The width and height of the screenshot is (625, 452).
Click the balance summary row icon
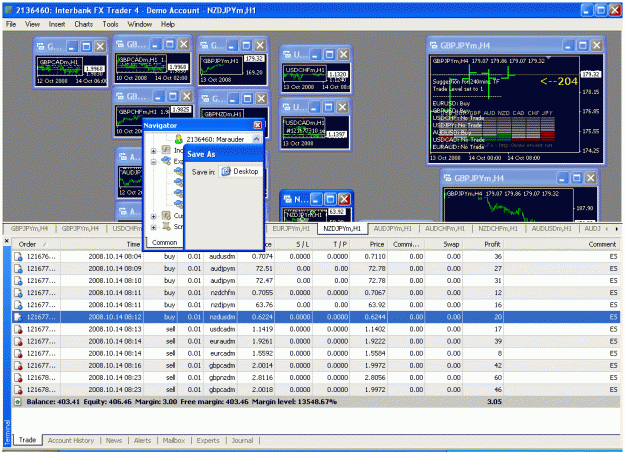coord(18,402)
